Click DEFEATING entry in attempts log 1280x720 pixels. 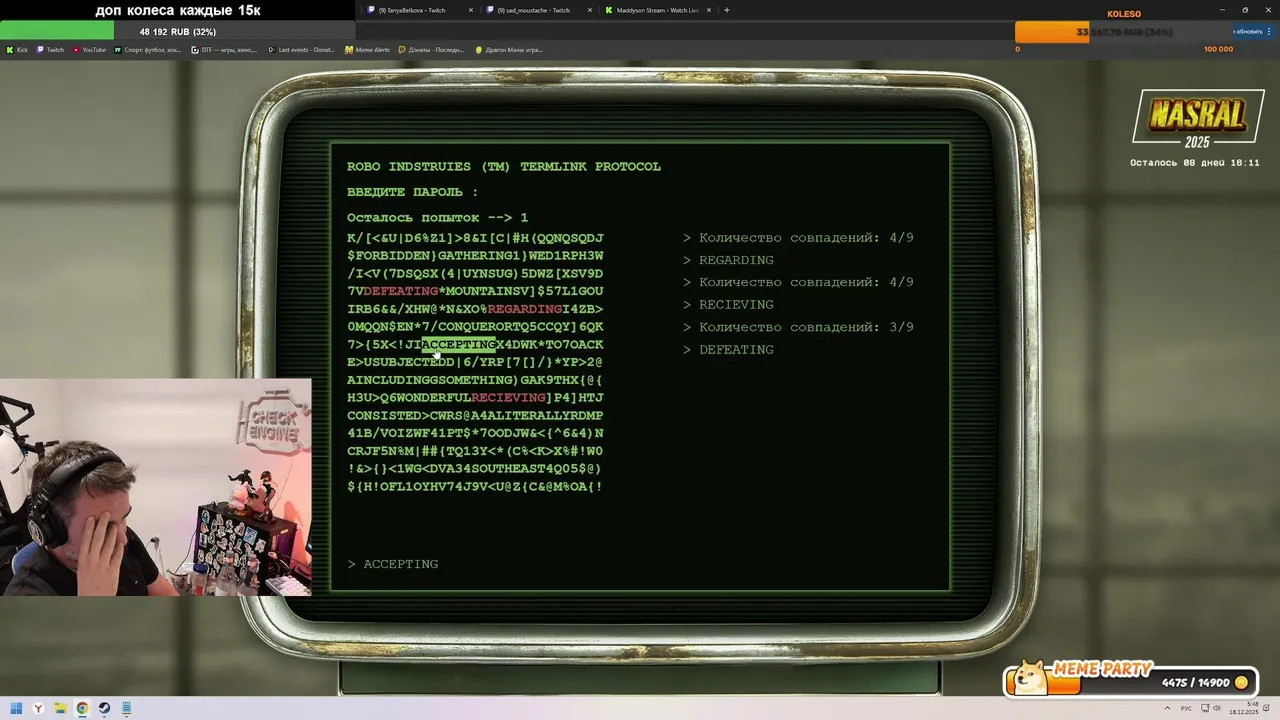[736, 349]
